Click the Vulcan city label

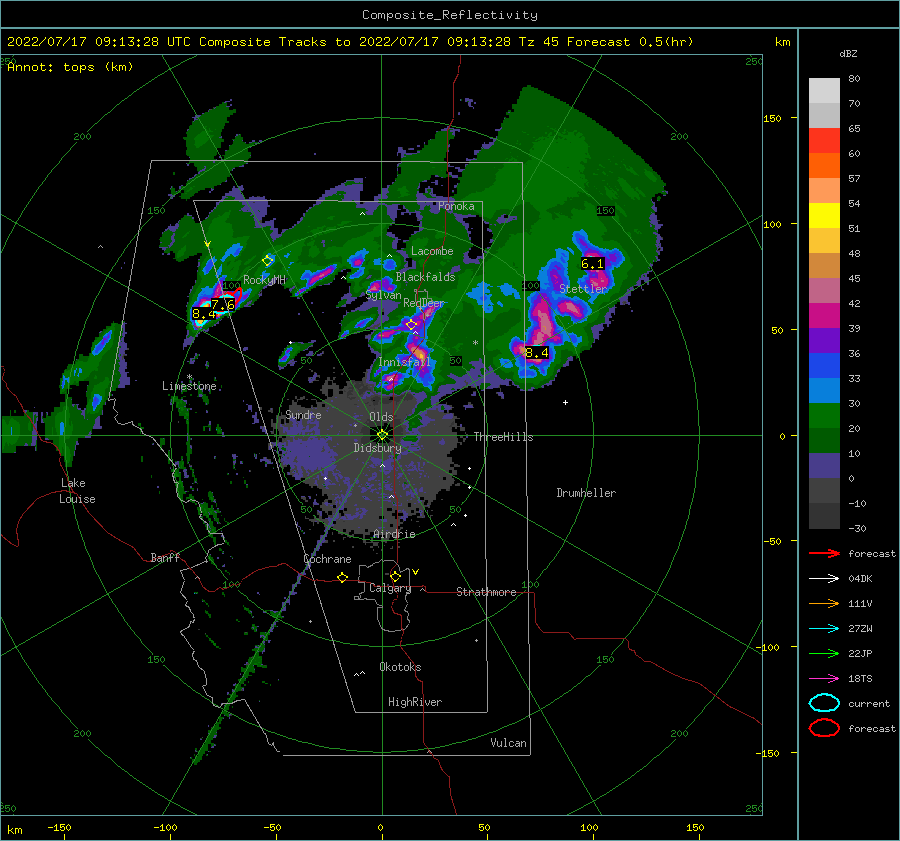tap(508, 743)
